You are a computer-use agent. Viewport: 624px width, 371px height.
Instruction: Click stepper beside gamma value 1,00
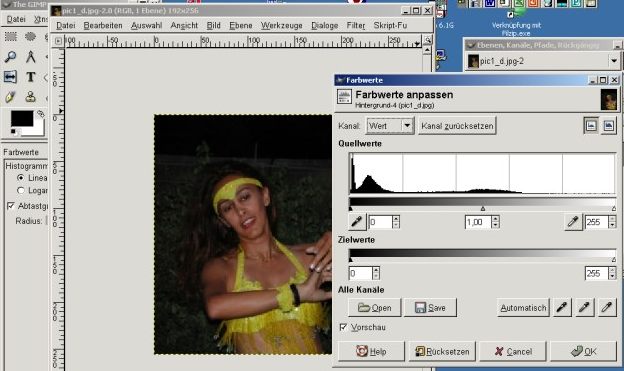point(495,222)
